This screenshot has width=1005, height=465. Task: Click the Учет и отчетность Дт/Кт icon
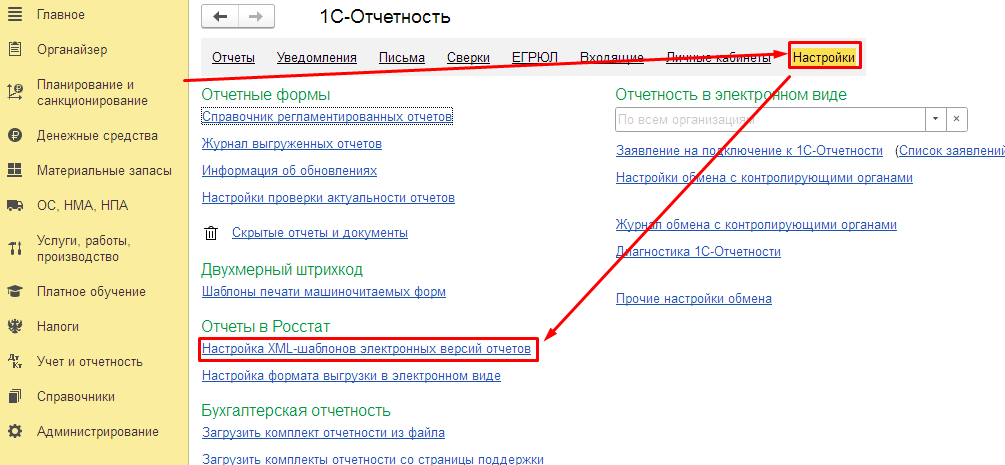click(14, 361)
